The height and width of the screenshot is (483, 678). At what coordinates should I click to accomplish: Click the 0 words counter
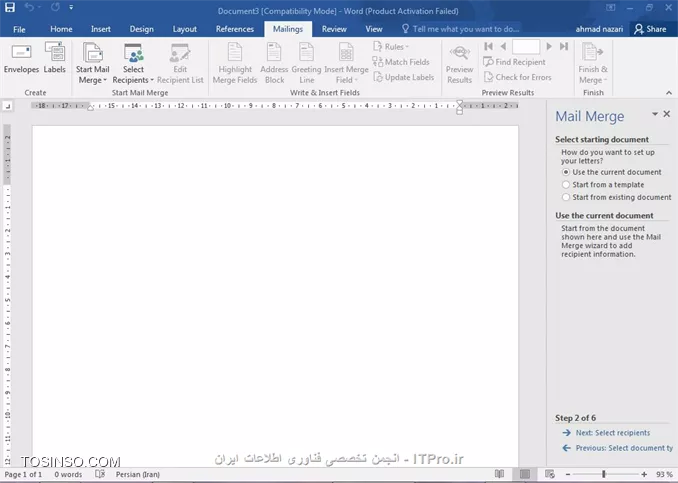[68, 474]
